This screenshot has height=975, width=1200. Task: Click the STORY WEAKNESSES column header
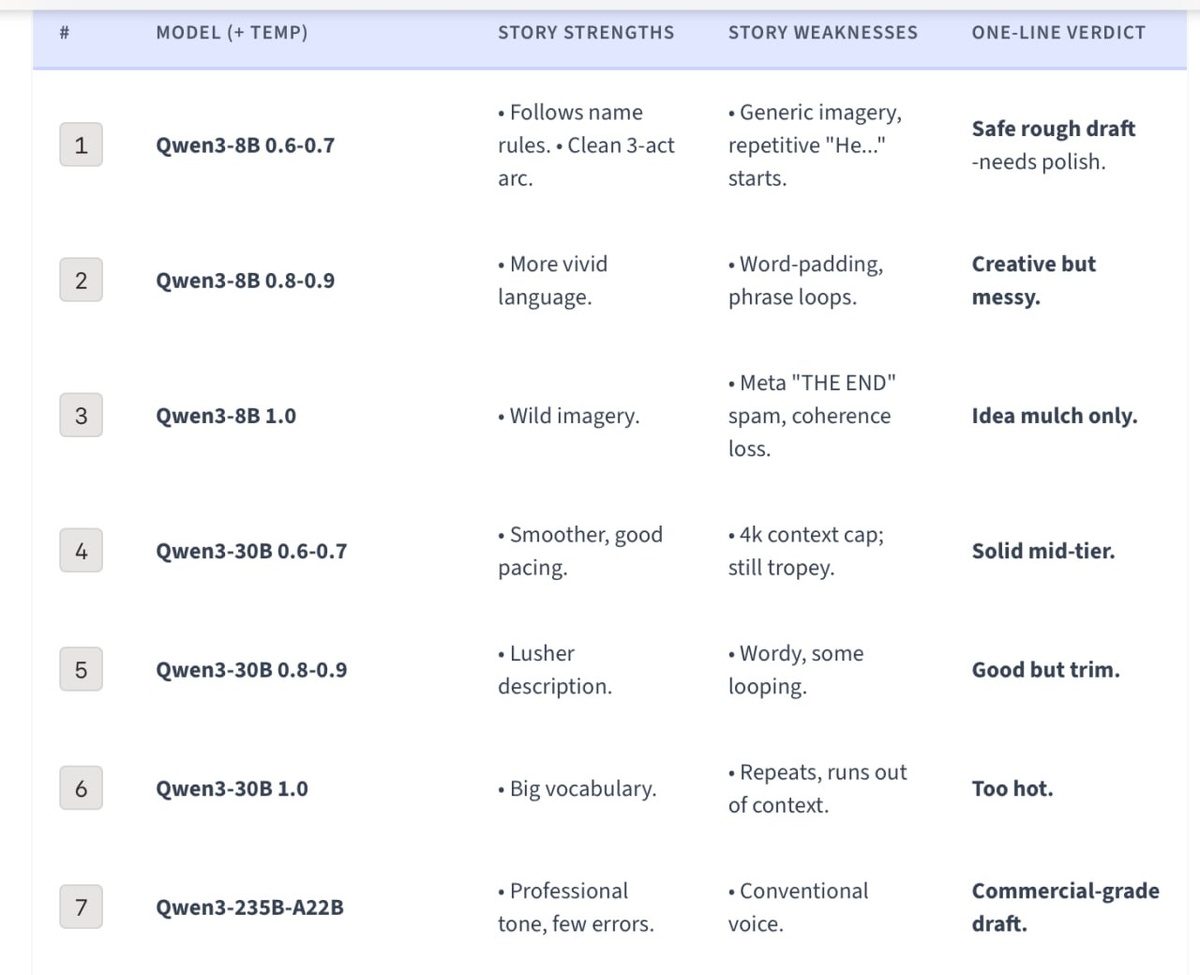823,32
